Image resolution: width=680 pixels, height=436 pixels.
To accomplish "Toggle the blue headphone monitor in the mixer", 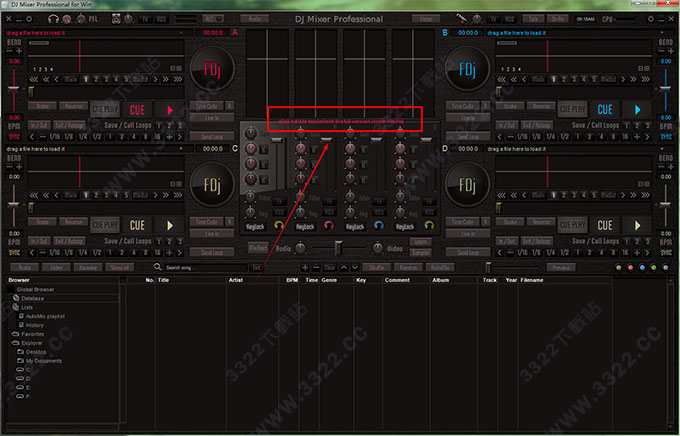I will coord(379,226).
